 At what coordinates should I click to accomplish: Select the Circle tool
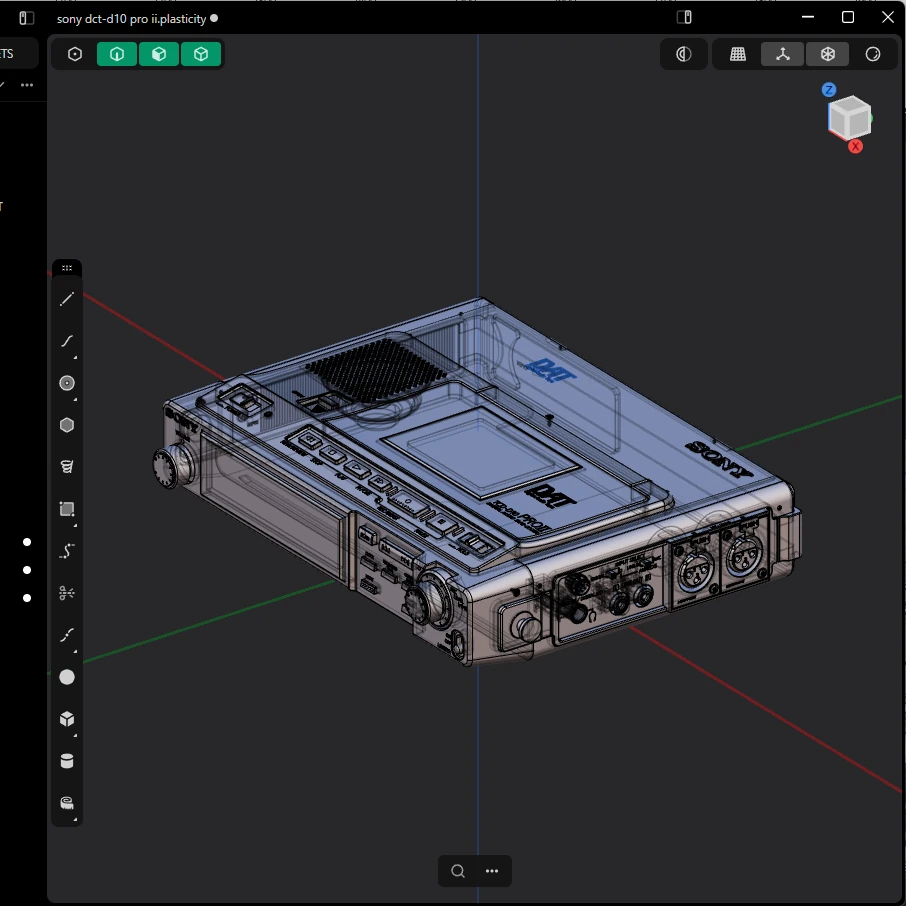tap(66, 383)
